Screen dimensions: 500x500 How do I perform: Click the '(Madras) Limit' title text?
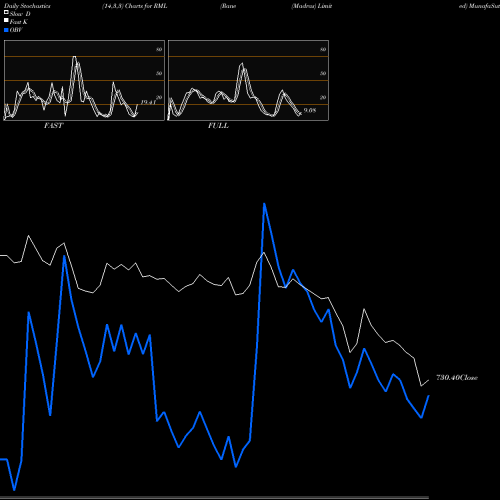click(311, 6)
